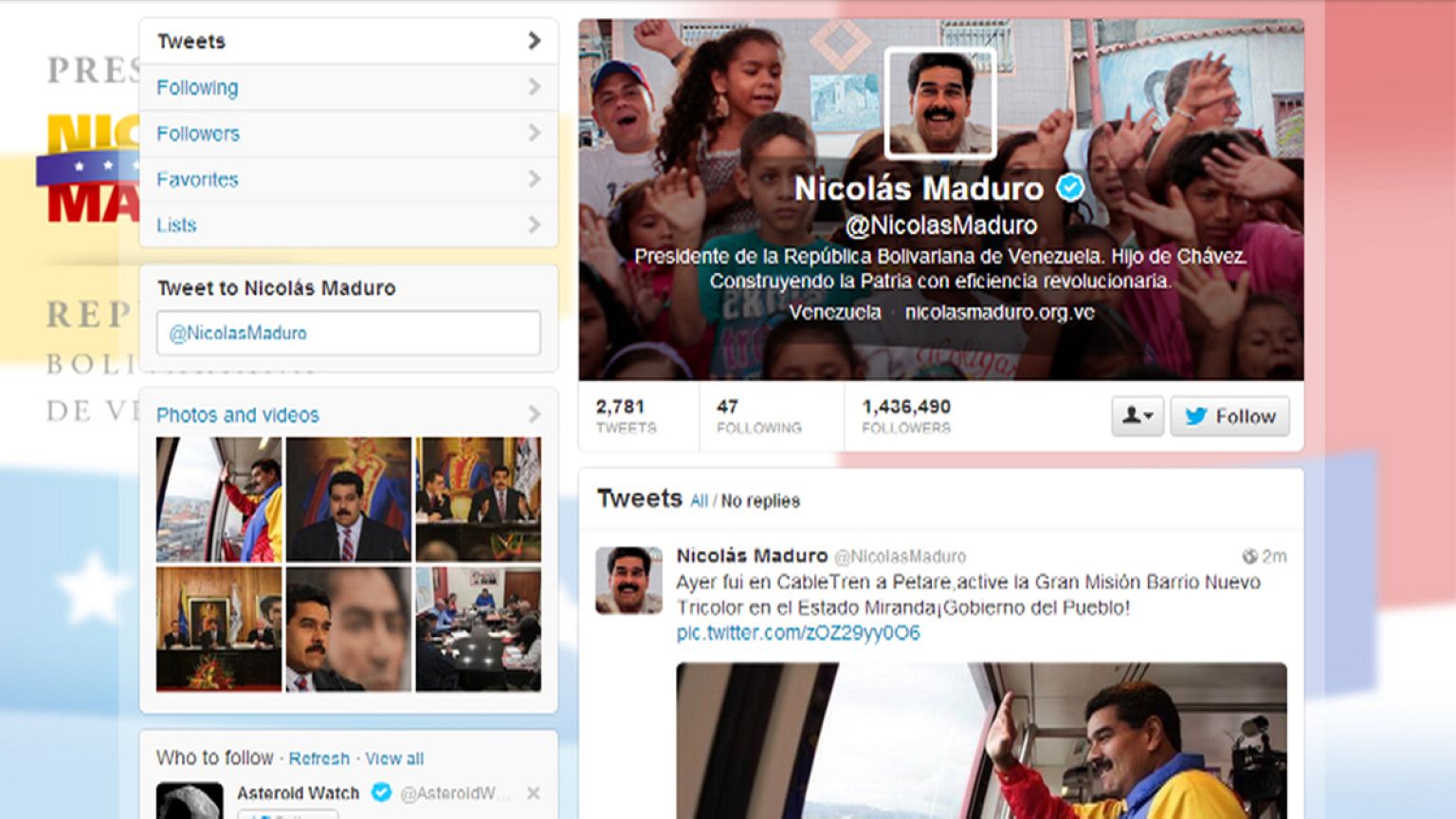
Task: Follow Nicolás Maduro
Action: [1229, 416]
